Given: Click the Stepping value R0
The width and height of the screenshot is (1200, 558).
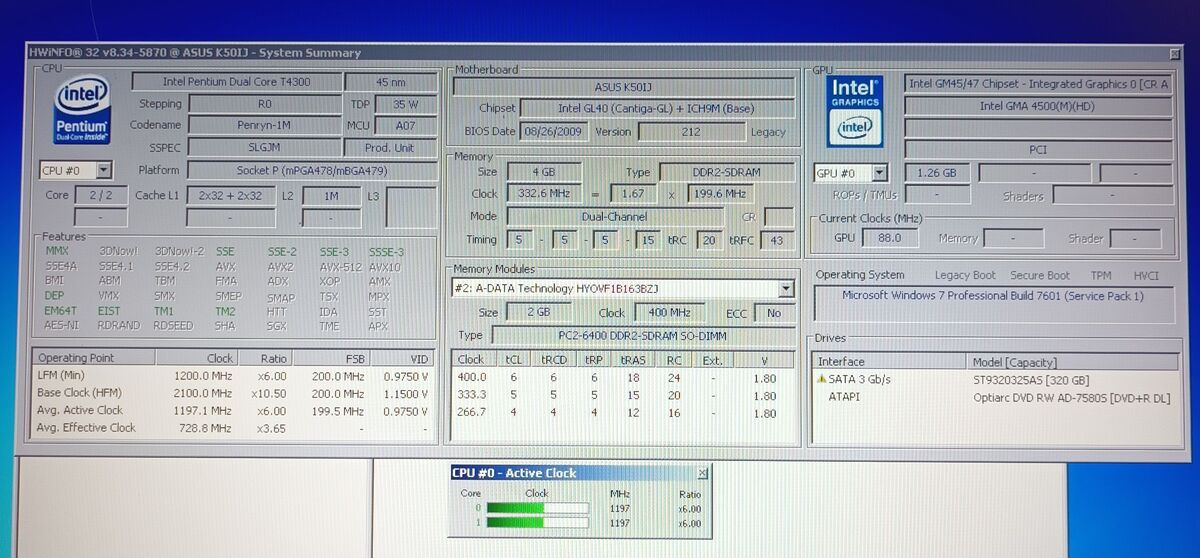Looking at the screenshot, I should tap(264, 104).
